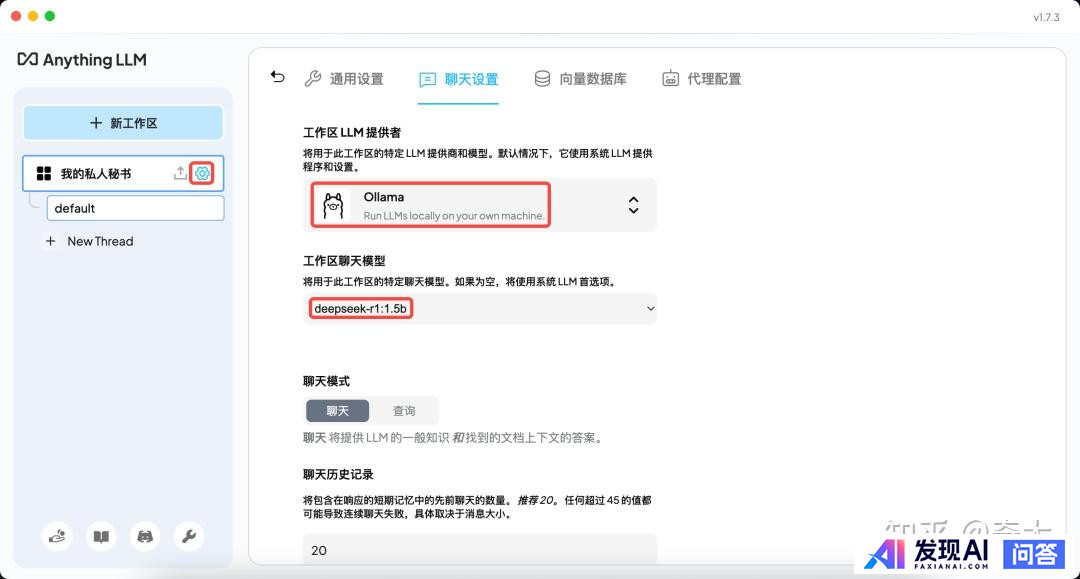Viewport: 1080px width, 579px height.
Task: Click the back arrow icon in settings
Action: pyautogui.click(x=278, y=77)
